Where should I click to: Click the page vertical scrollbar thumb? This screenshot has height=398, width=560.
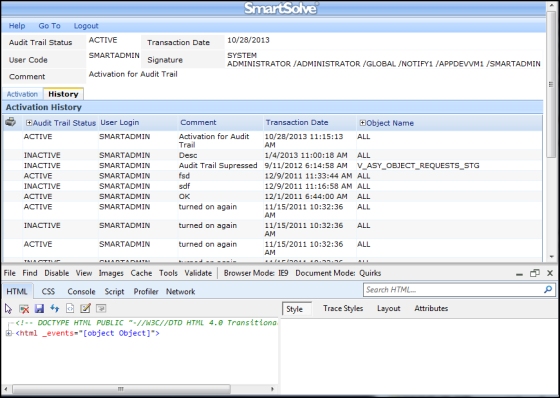pyautogui.click(x=551, y=84)
